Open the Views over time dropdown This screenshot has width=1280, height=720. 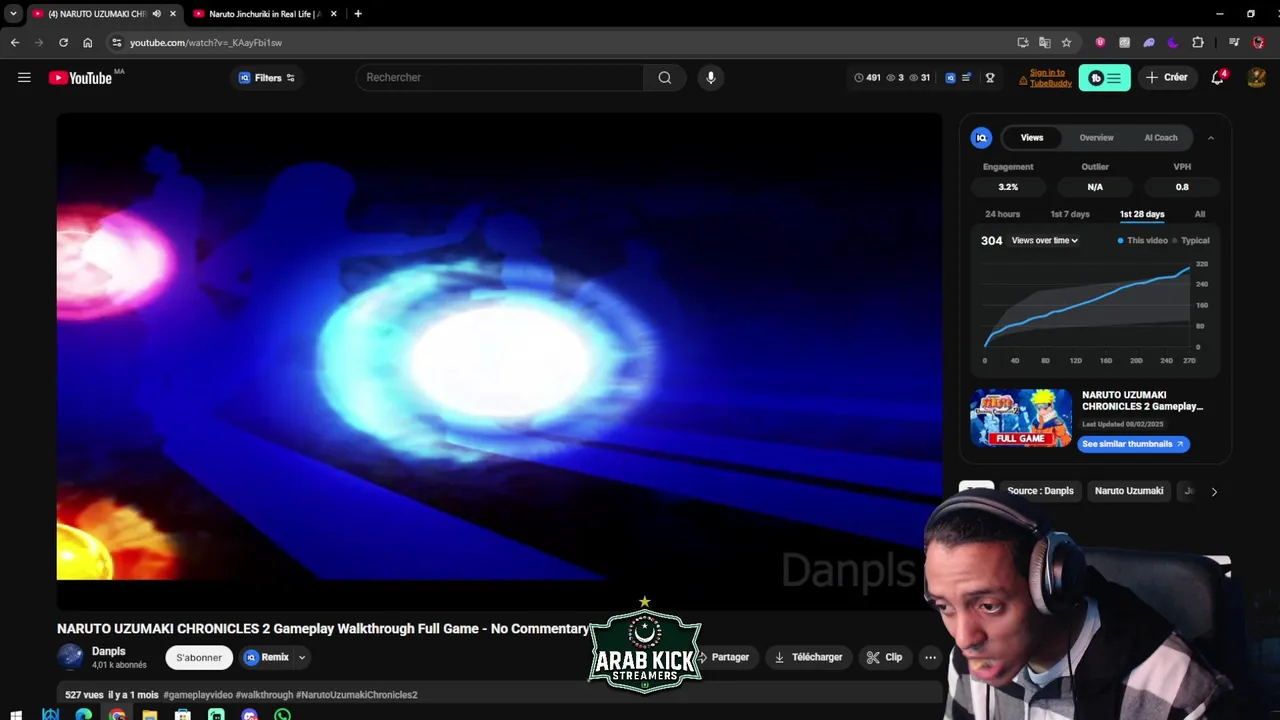coord(1044,241)
